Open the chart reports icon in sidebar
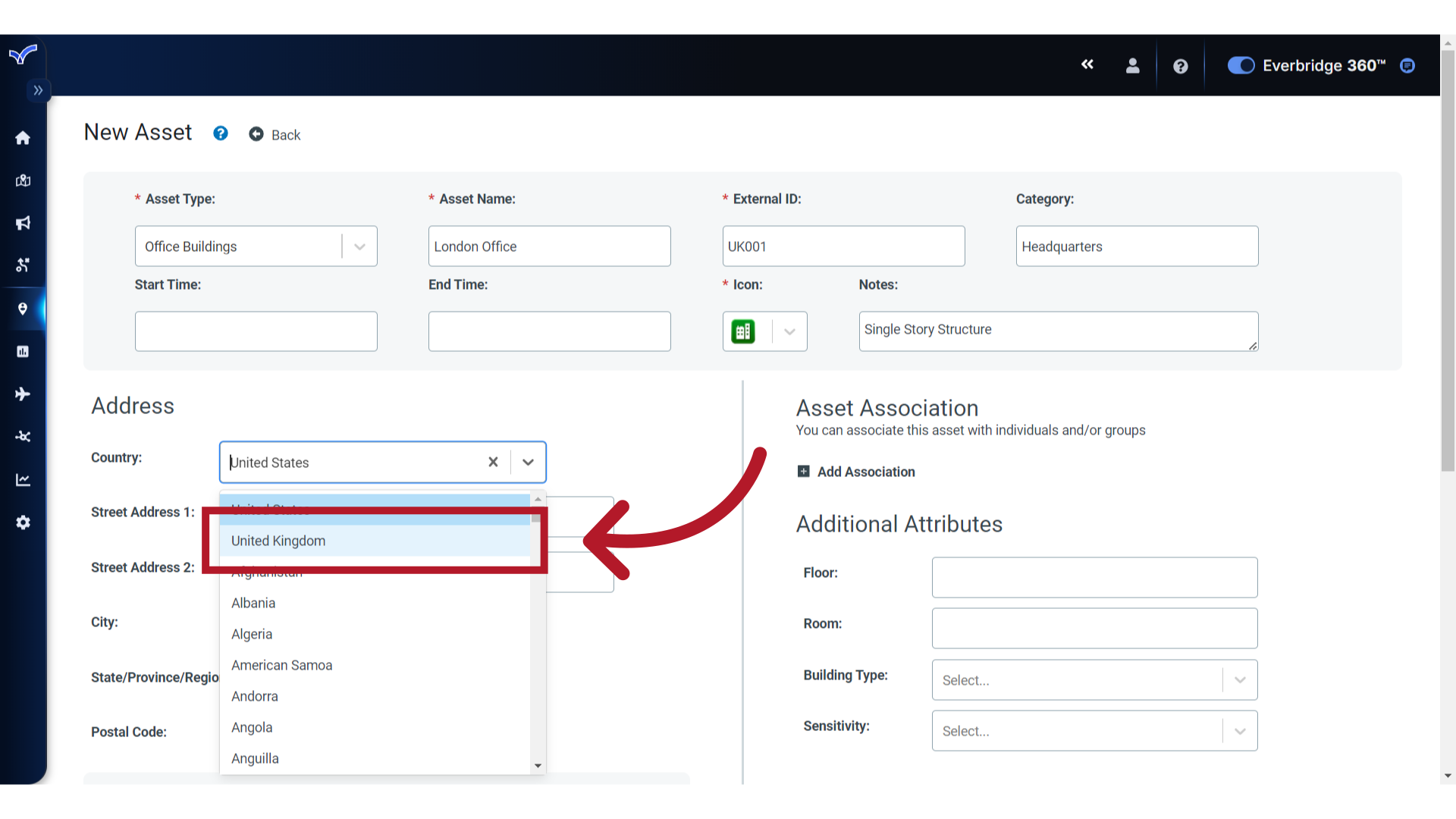The width and height of the screenshot is (1456, 819). pyautogui.click(x=23, y=480)
